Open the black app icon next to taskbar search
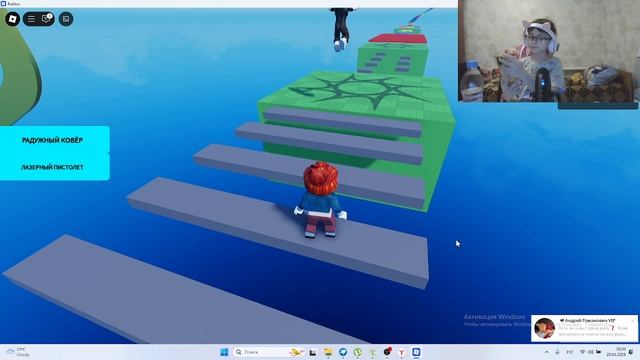This screenshot has width=640, height=360. (313, 352)
